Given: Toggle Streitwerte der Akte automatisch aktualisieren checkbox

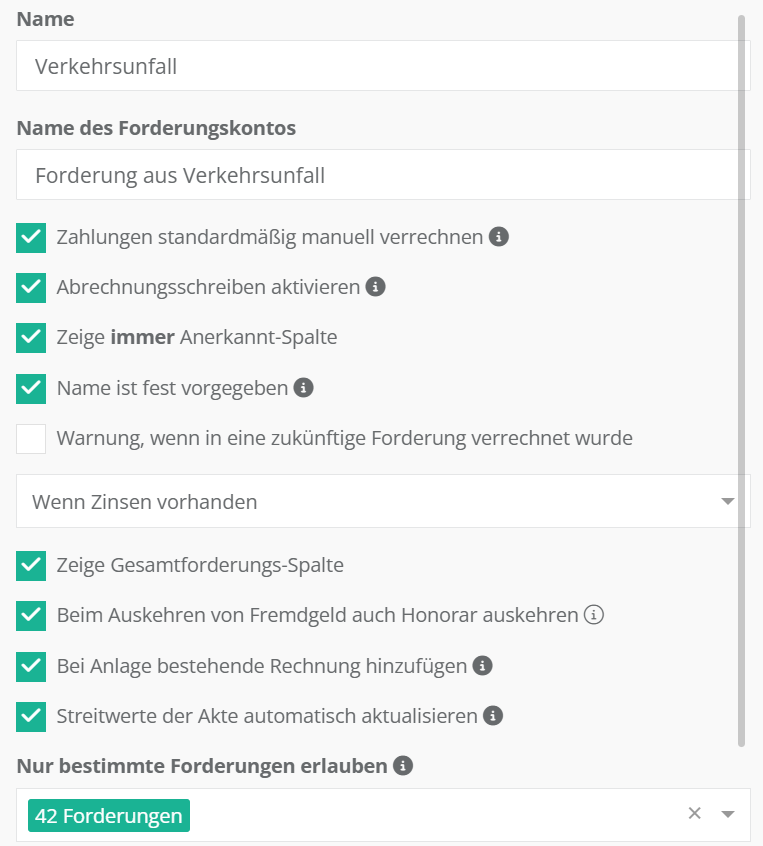Looking at the screenshot, I should pos(31,716).
